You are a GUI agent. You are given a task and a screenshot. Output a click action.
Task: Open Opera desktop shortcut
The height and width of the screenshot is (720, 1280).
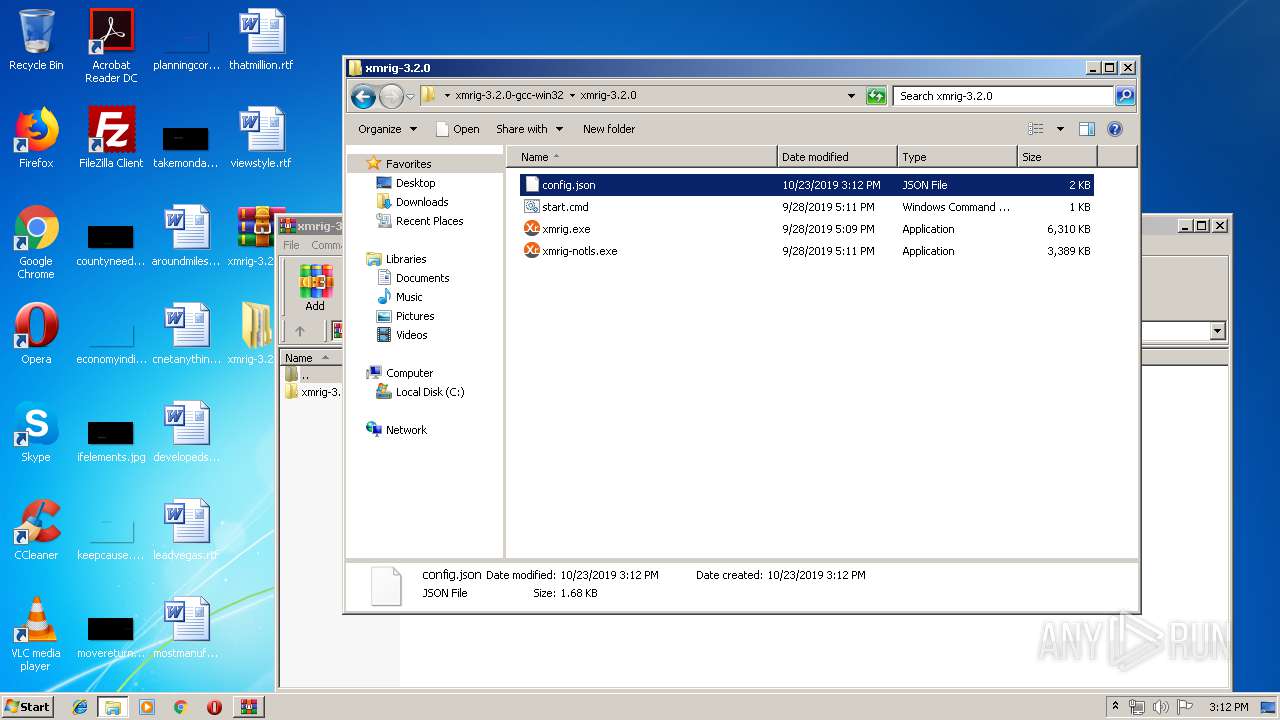36,333
